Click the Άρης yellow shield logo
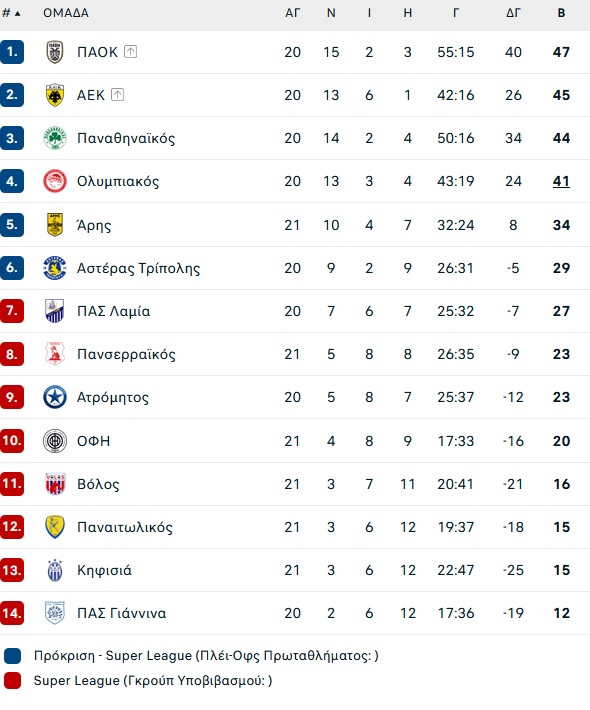 point(55,225)
